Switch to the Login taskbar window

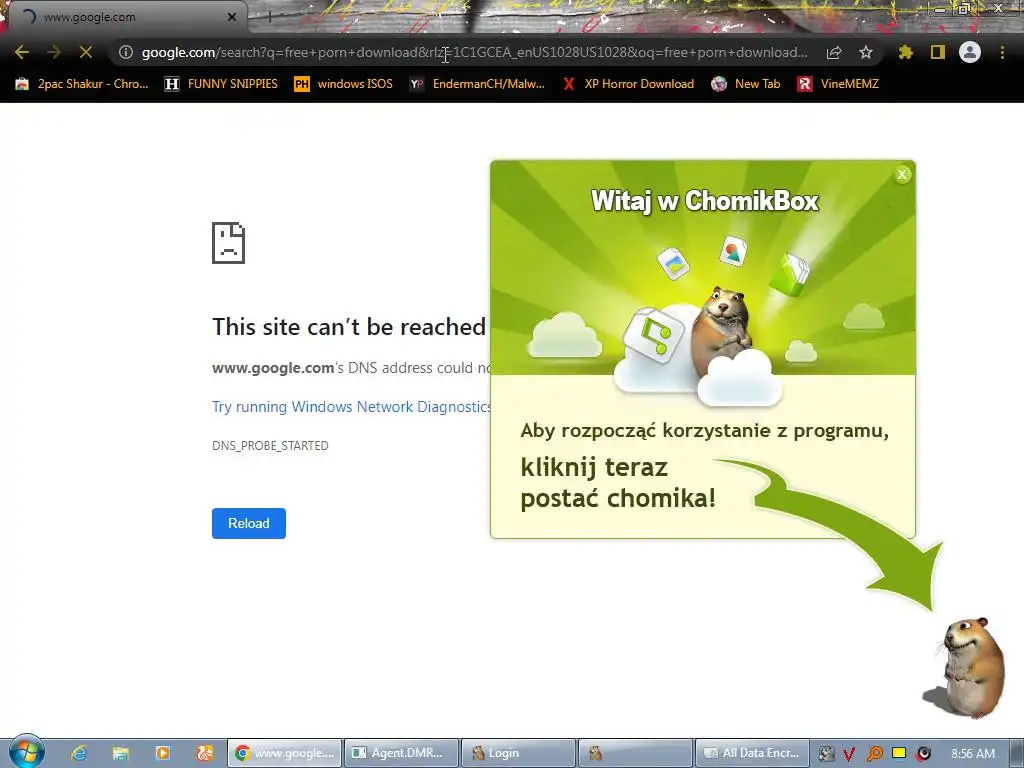518,753
